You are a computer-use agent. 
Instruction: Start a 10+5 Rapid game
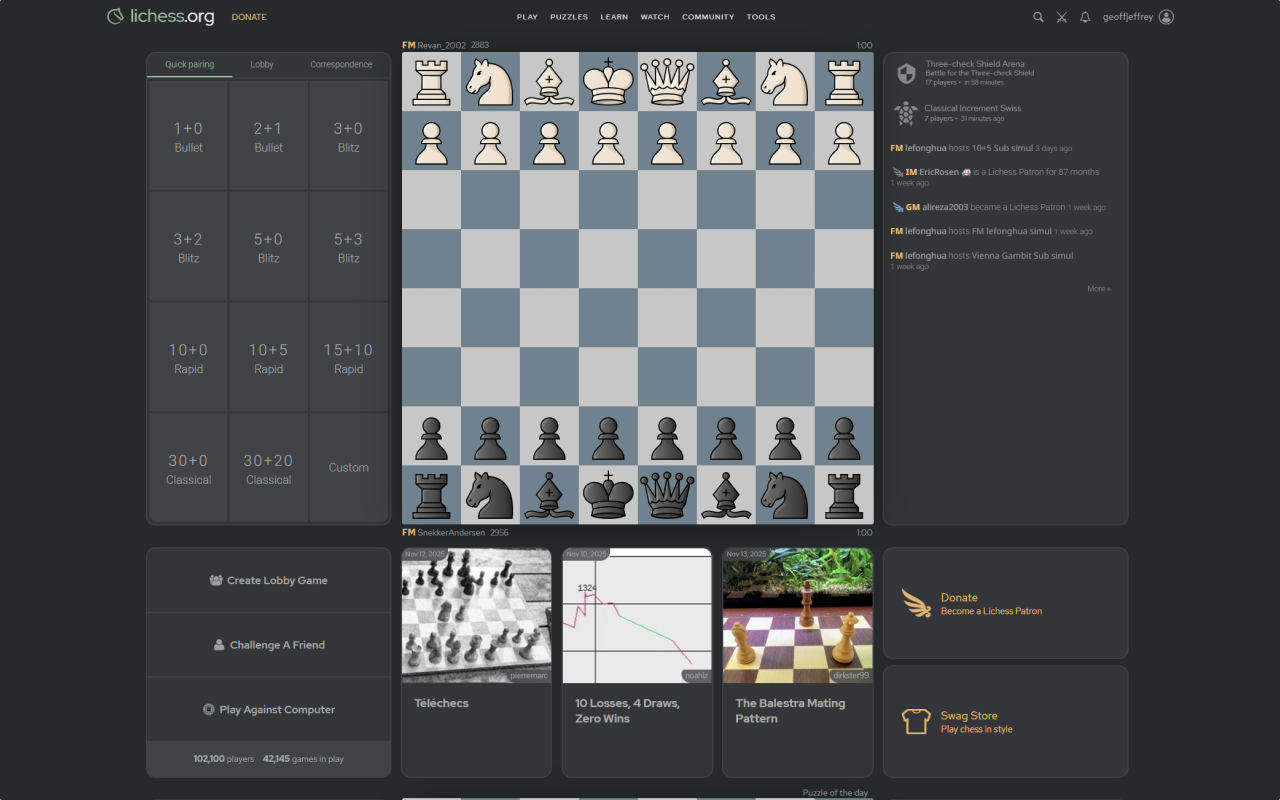[268, 358]
